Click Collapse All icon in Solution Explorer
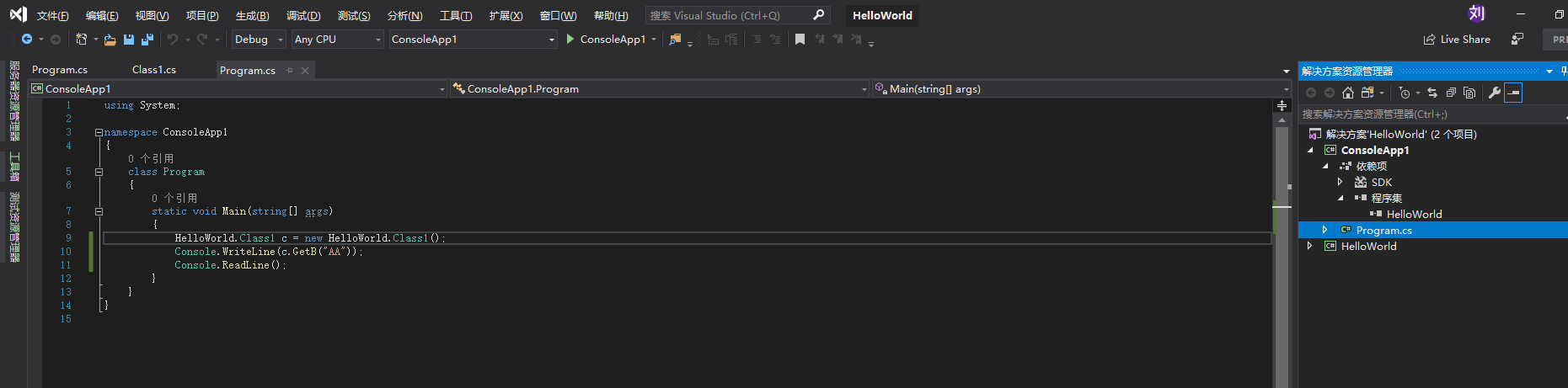Screen dimensions: 1568x388 coord(1451,93)
